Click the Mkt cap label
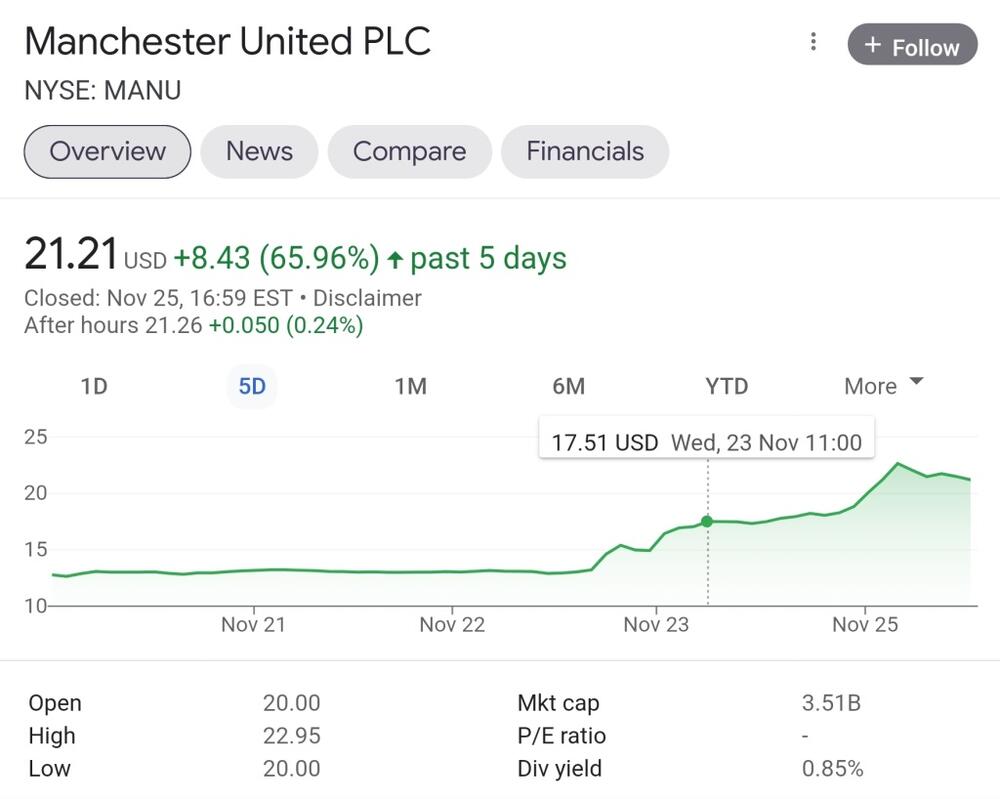This screenshot has height=799, width=1000. [558, 703]
